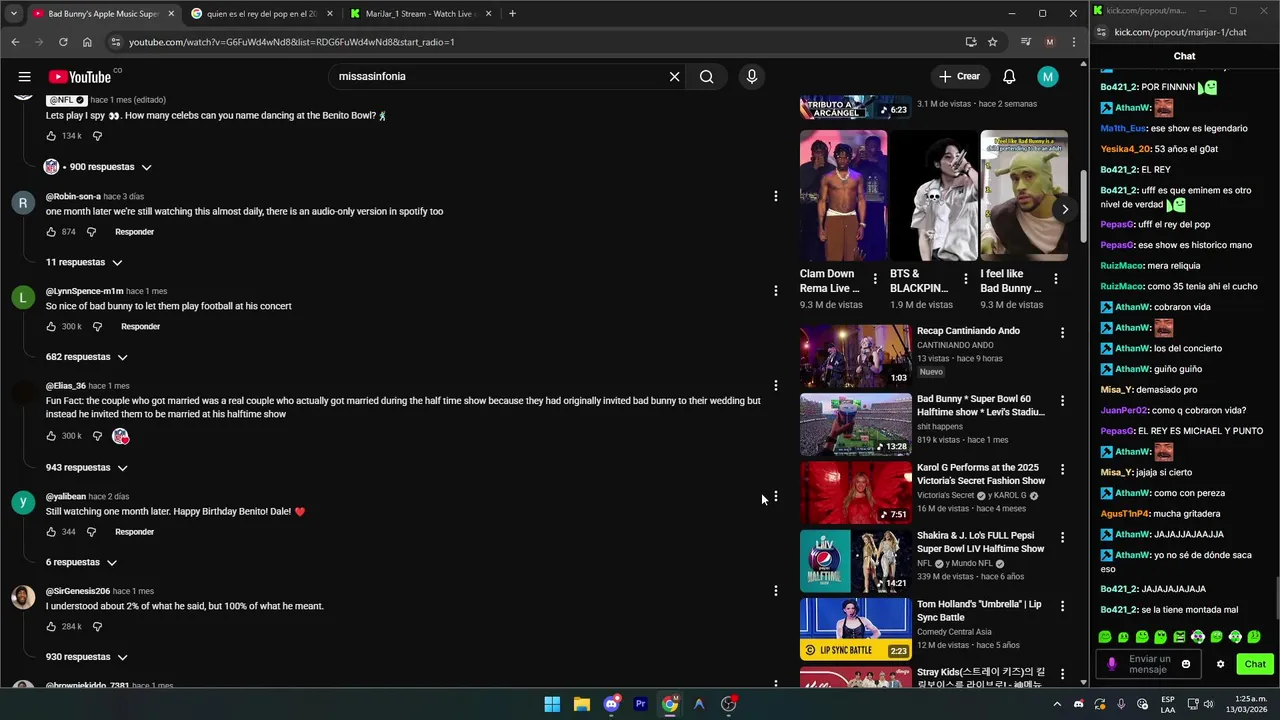Dislike the @Robin-son-a comment
Screen dimensions: 1280x720
pyautogui.click(x=91, y=232)
